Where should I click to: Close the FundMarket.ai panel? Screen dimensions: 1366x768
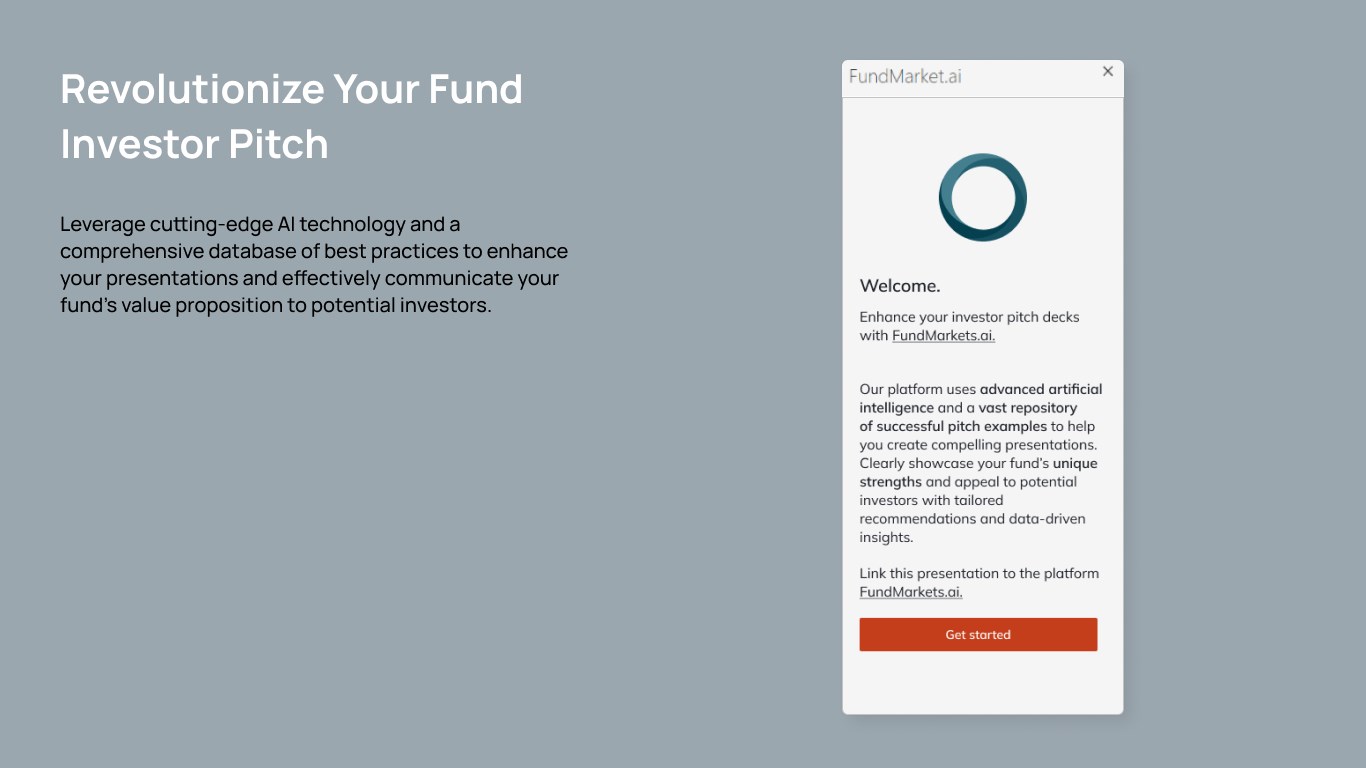pyautogui.click(x=1107, y=71)
